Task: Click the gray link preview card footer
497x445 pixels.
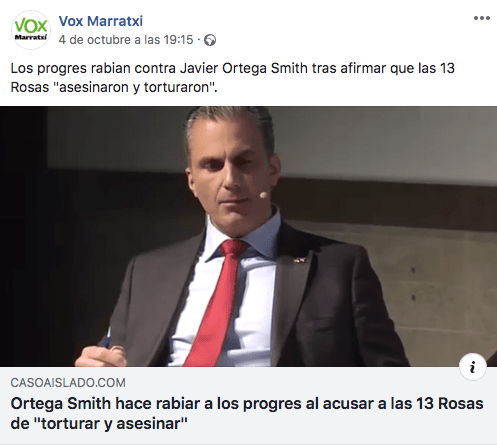Action: coord(248,405)
